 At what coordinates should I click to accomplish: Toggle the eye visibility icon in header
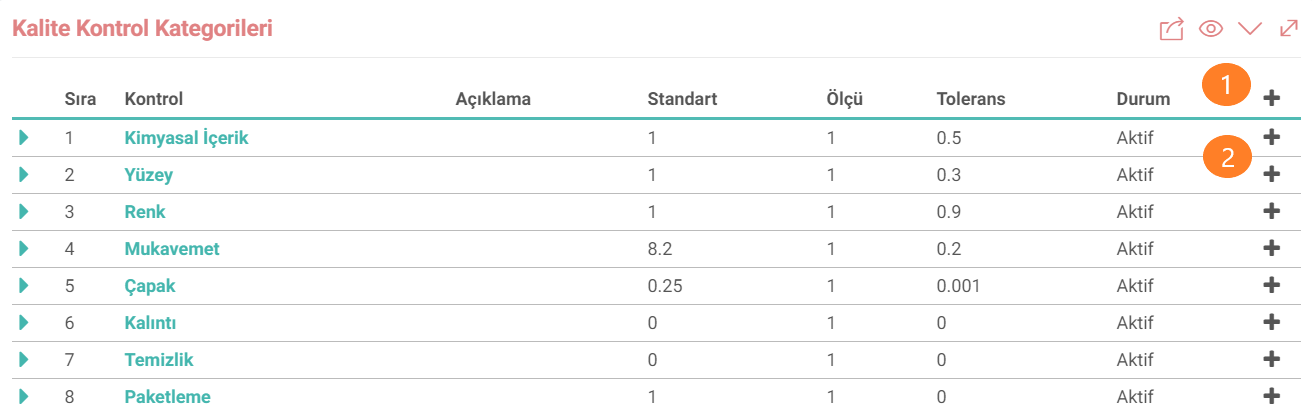1211,29
